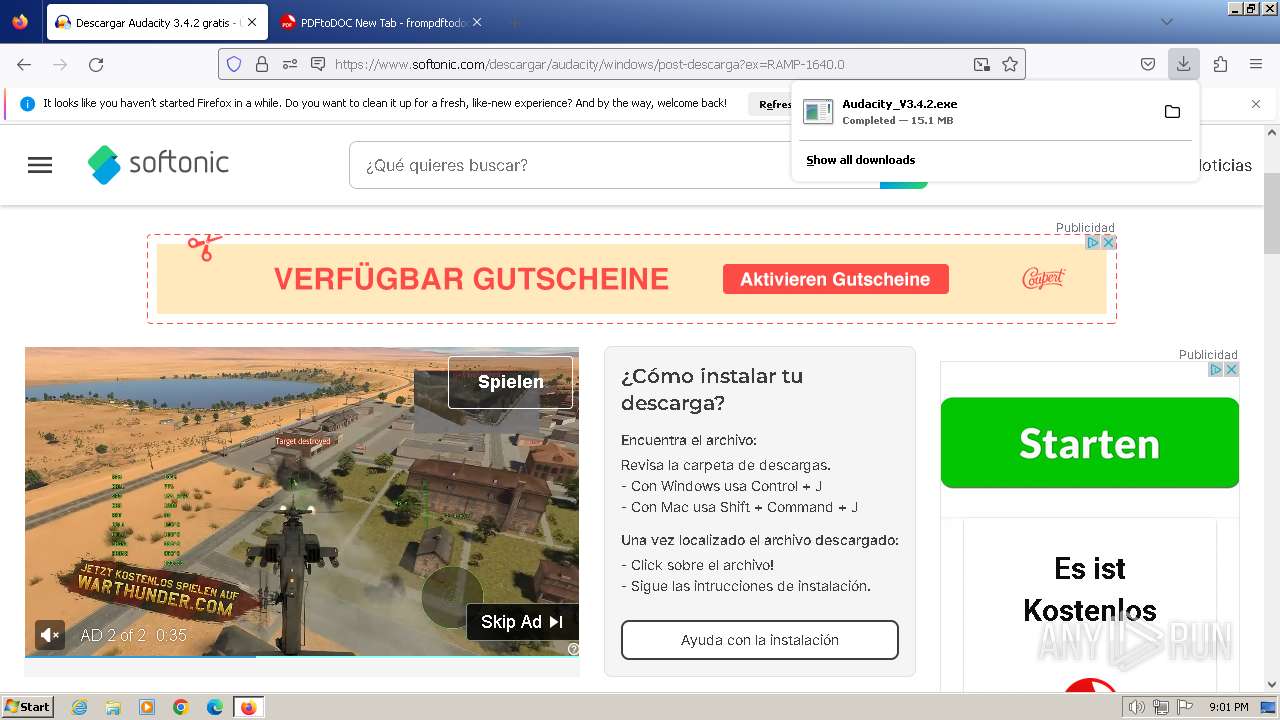Click Aktivieren Gutscheine button
Screen dimensions: 1280x720
(x=835, y=279)
